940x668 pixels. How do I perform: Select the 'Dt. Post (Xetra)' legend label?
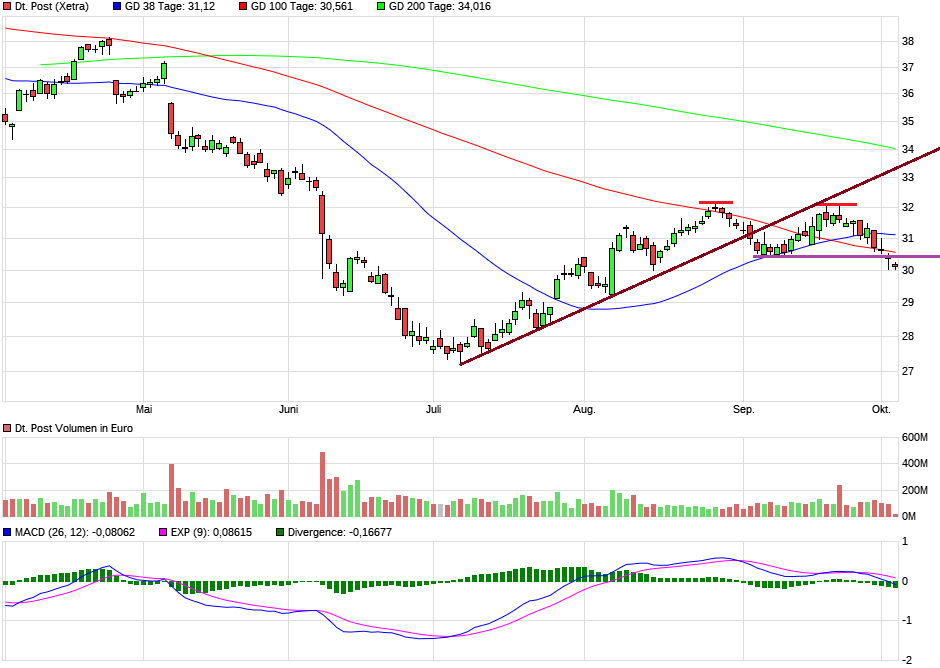tap(52, 7)
